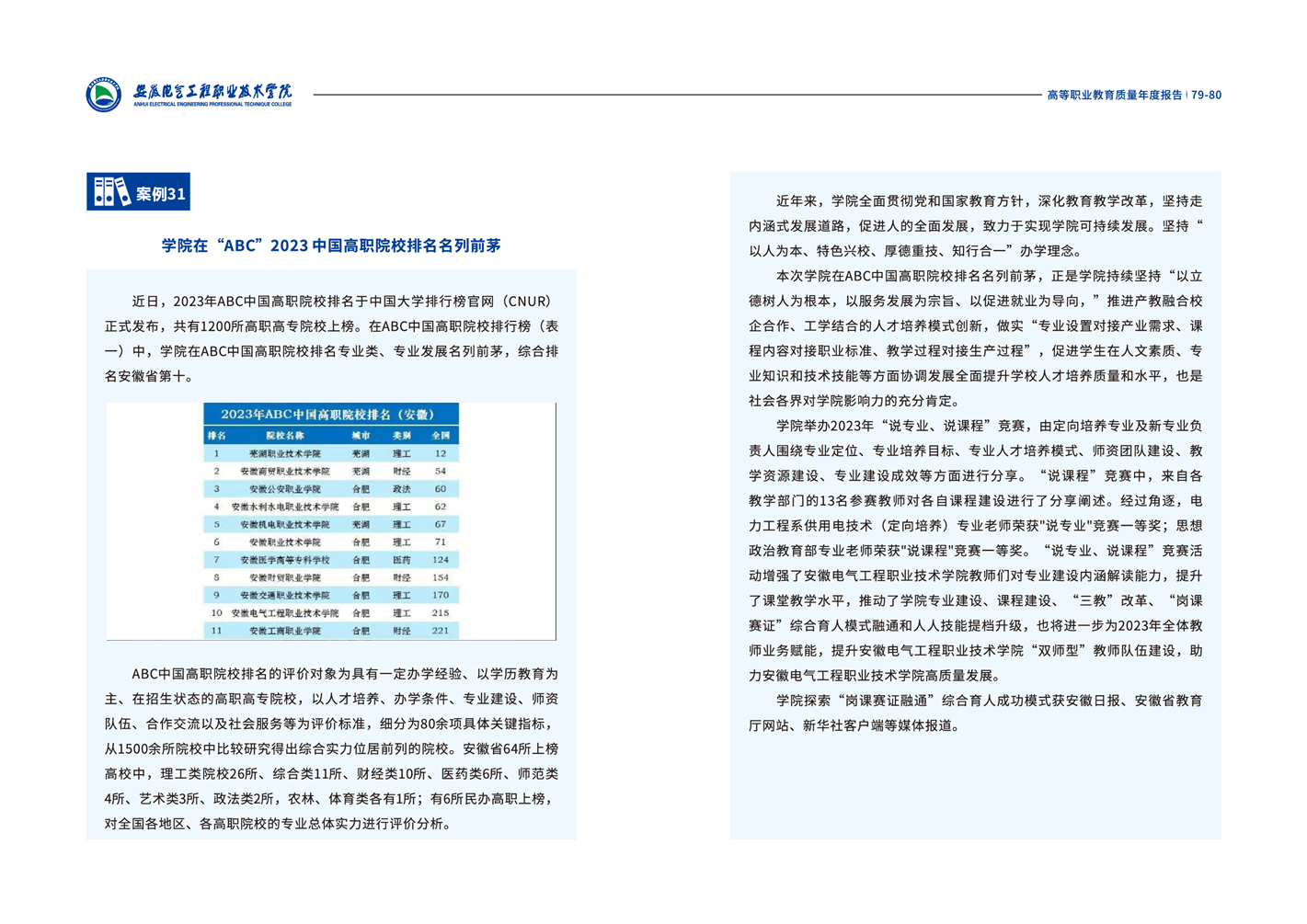This screenshot has width=1307, height=924.
Task: Click the paragraph starting with 近日，2023年ABC
Action: (x=331, y=338)
